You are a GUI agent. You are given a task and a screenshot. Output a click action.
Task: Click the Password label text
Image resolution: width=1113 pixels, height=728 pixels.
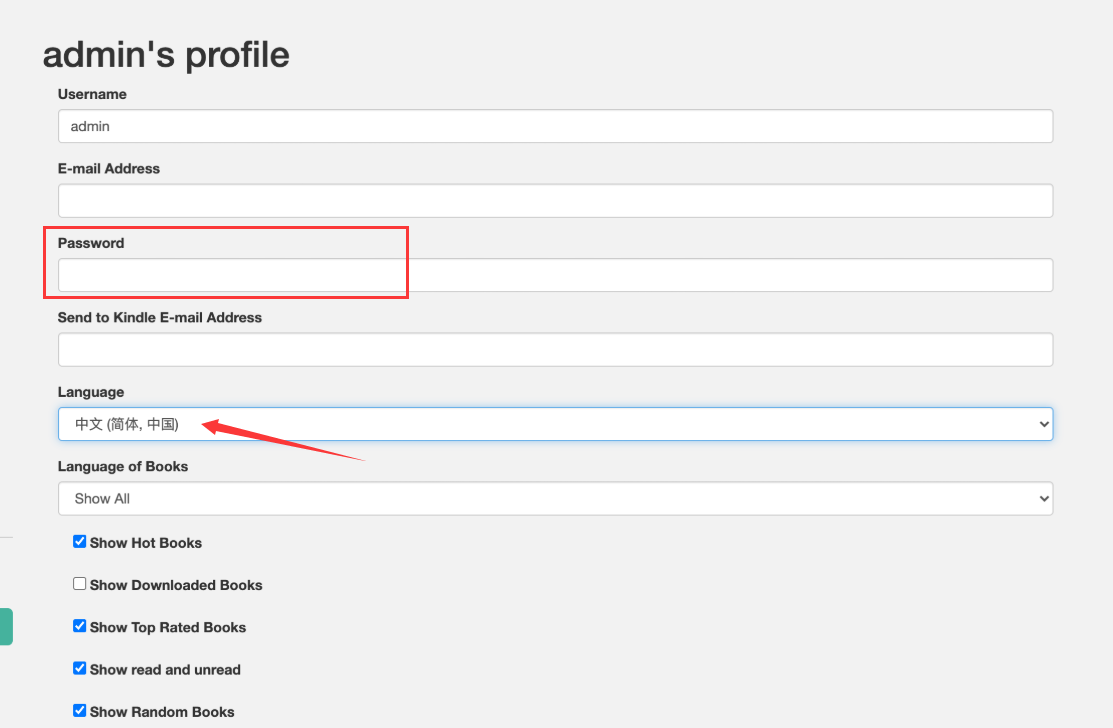91,243
